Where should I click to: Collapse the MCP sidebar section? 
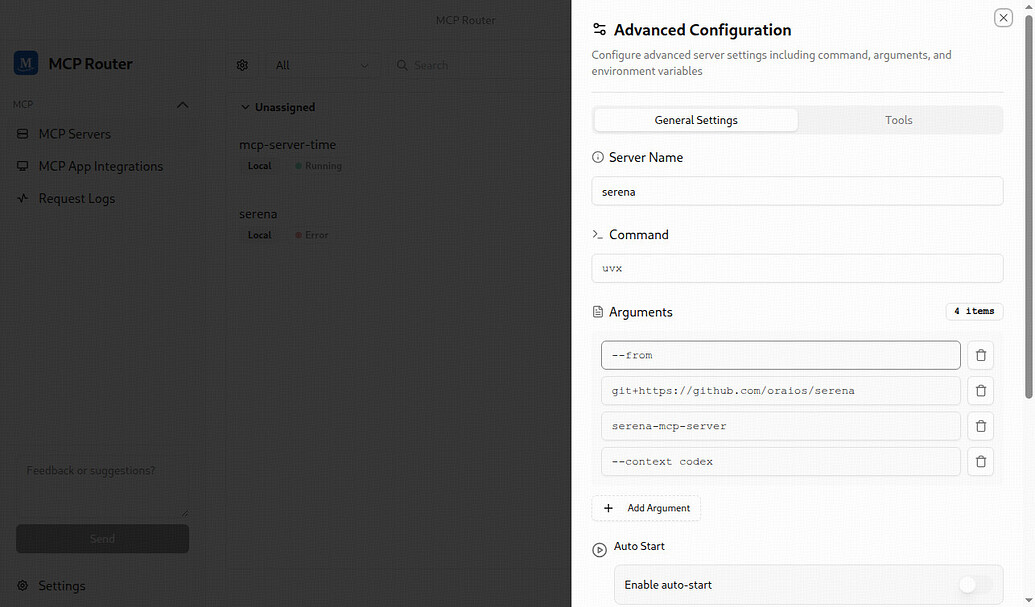tap(183, 105)
